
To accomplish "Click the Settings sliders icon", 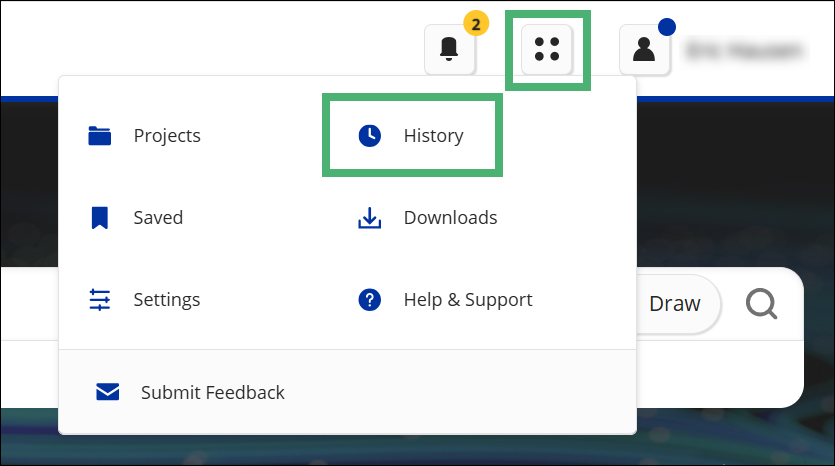I will point(100,300).
